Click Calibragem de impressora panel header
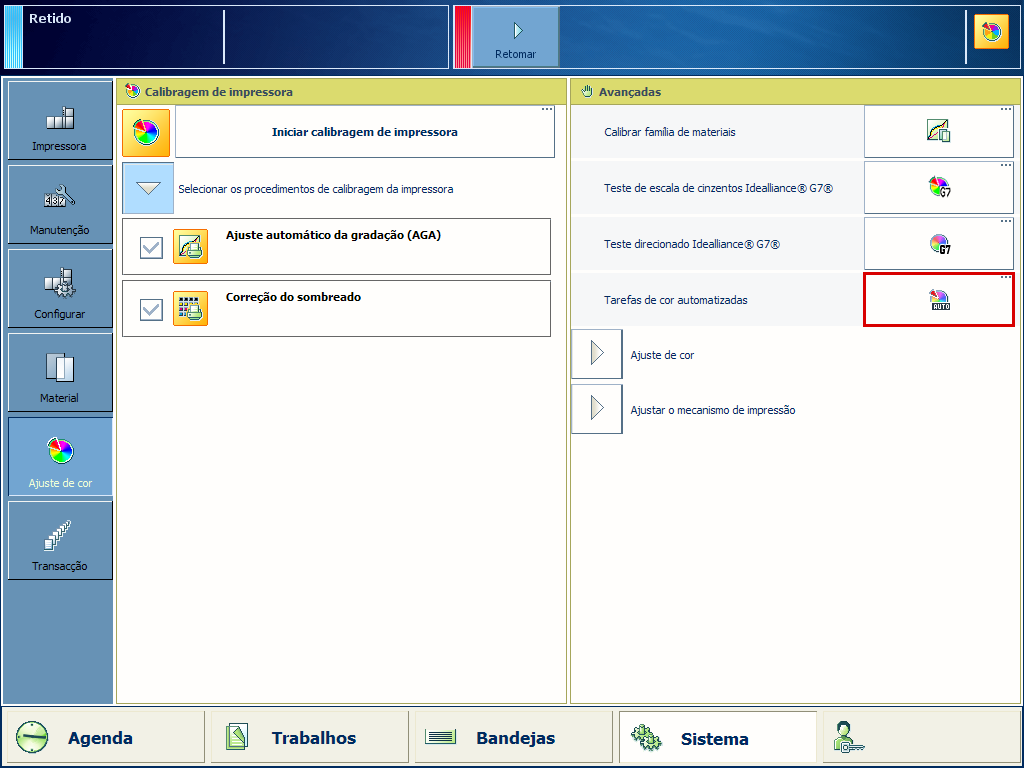Screen dimensions: 1024x768 click(341, 92)
